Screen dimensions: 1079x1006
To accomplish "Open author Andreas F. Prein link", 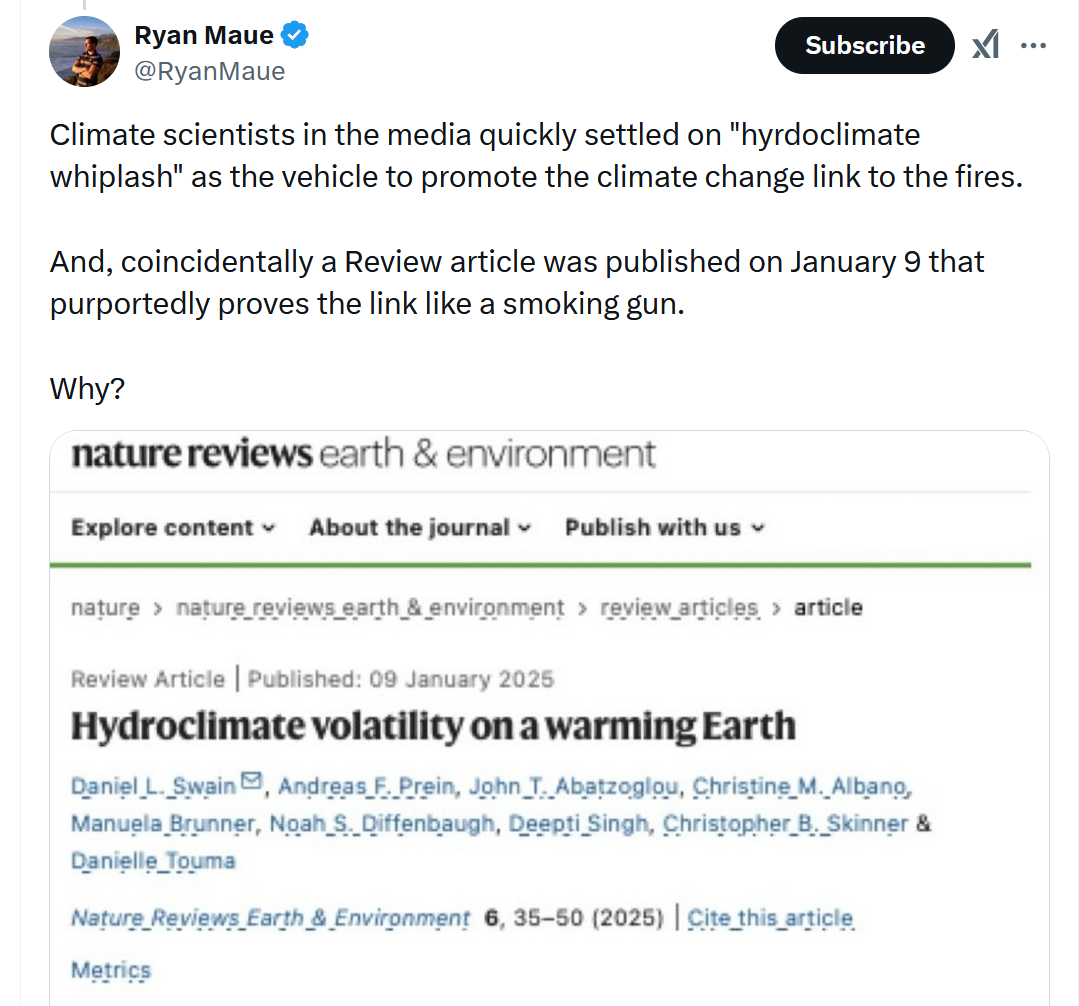I will click(x=366, y=786).
